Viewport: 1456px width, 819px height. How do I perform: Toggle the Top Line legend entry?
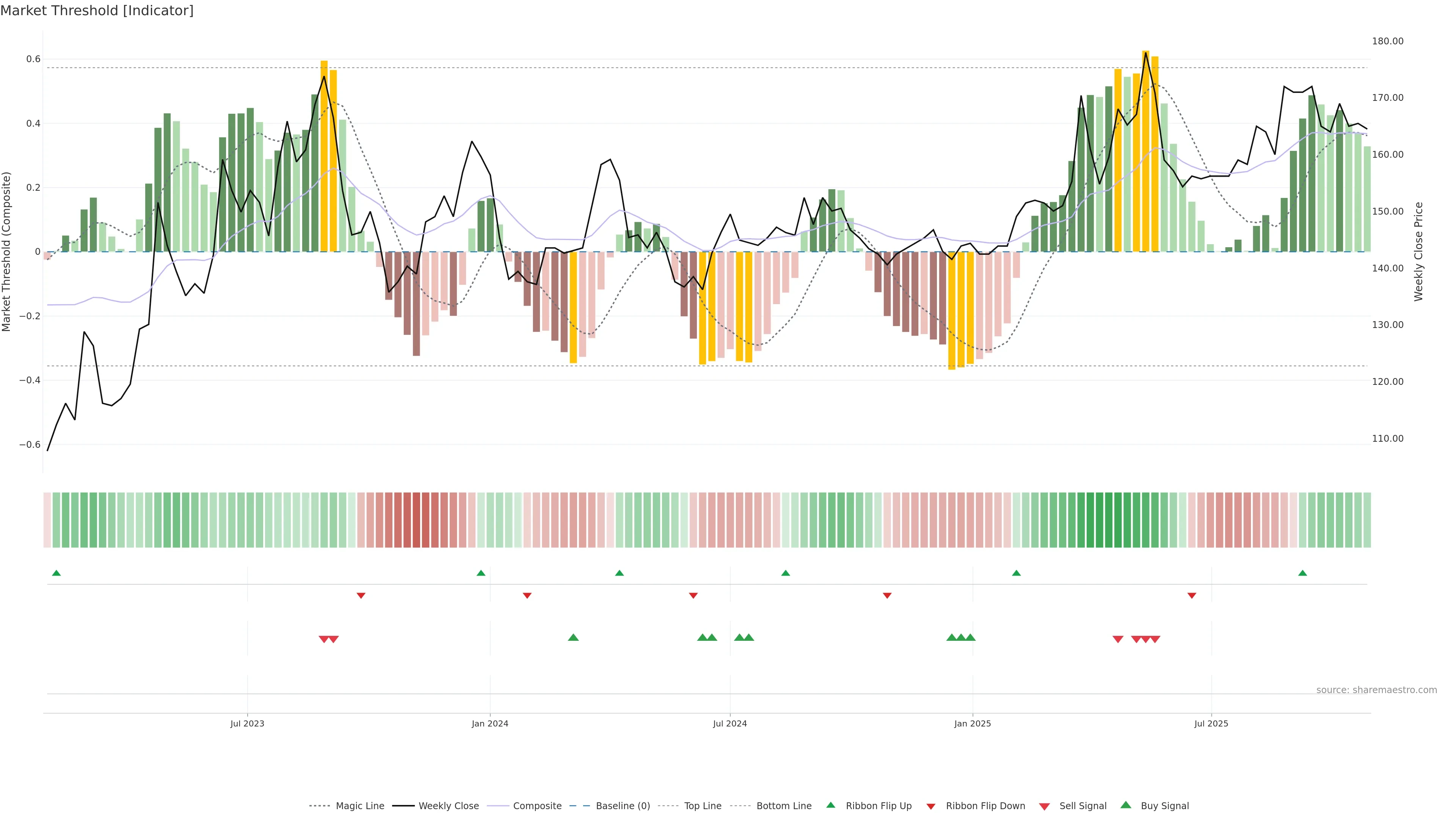coord(703,806)
